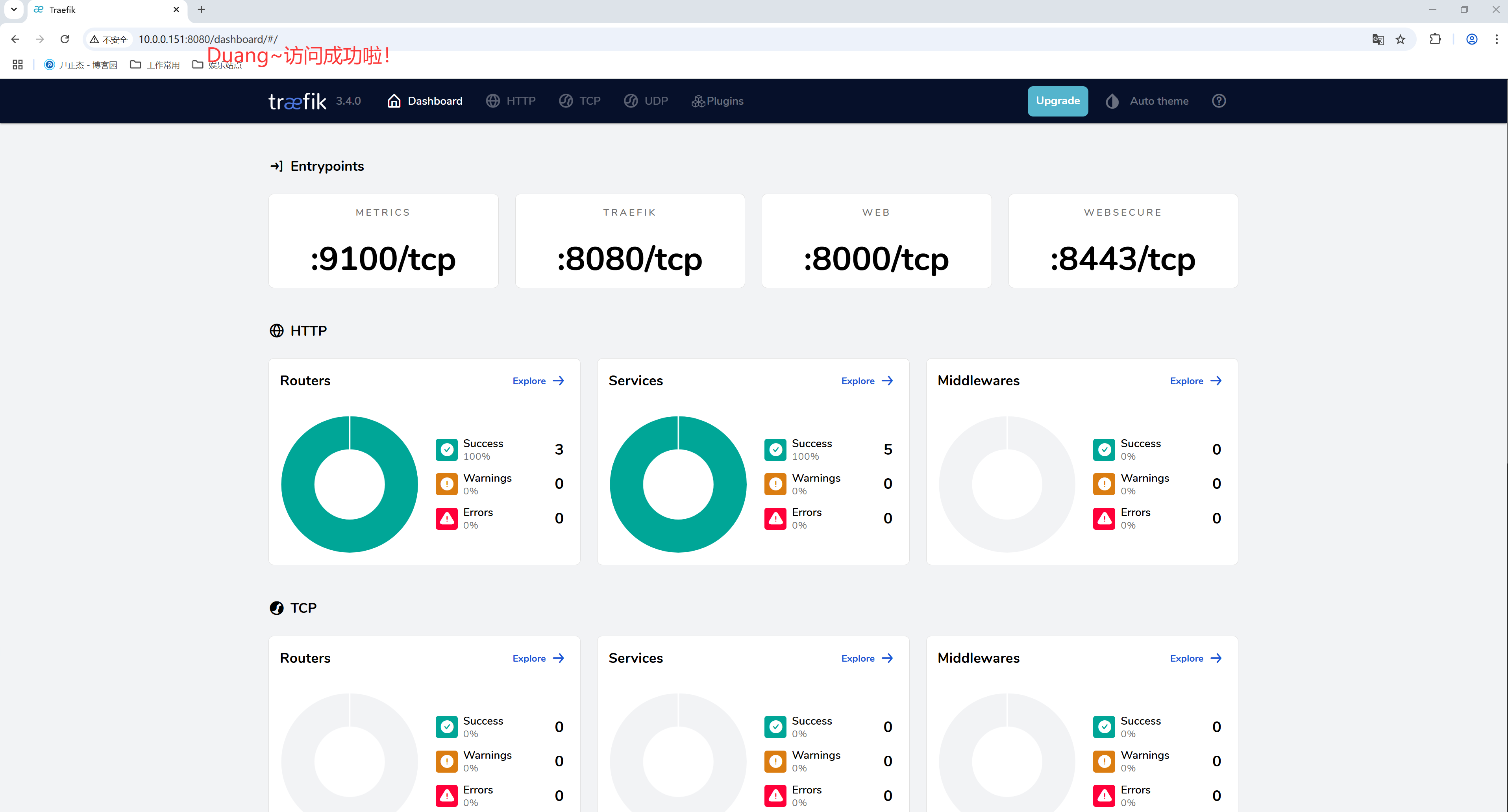Toggle the Auto theme switcher
1508x812 pixels.
(x=1147, y=101)
